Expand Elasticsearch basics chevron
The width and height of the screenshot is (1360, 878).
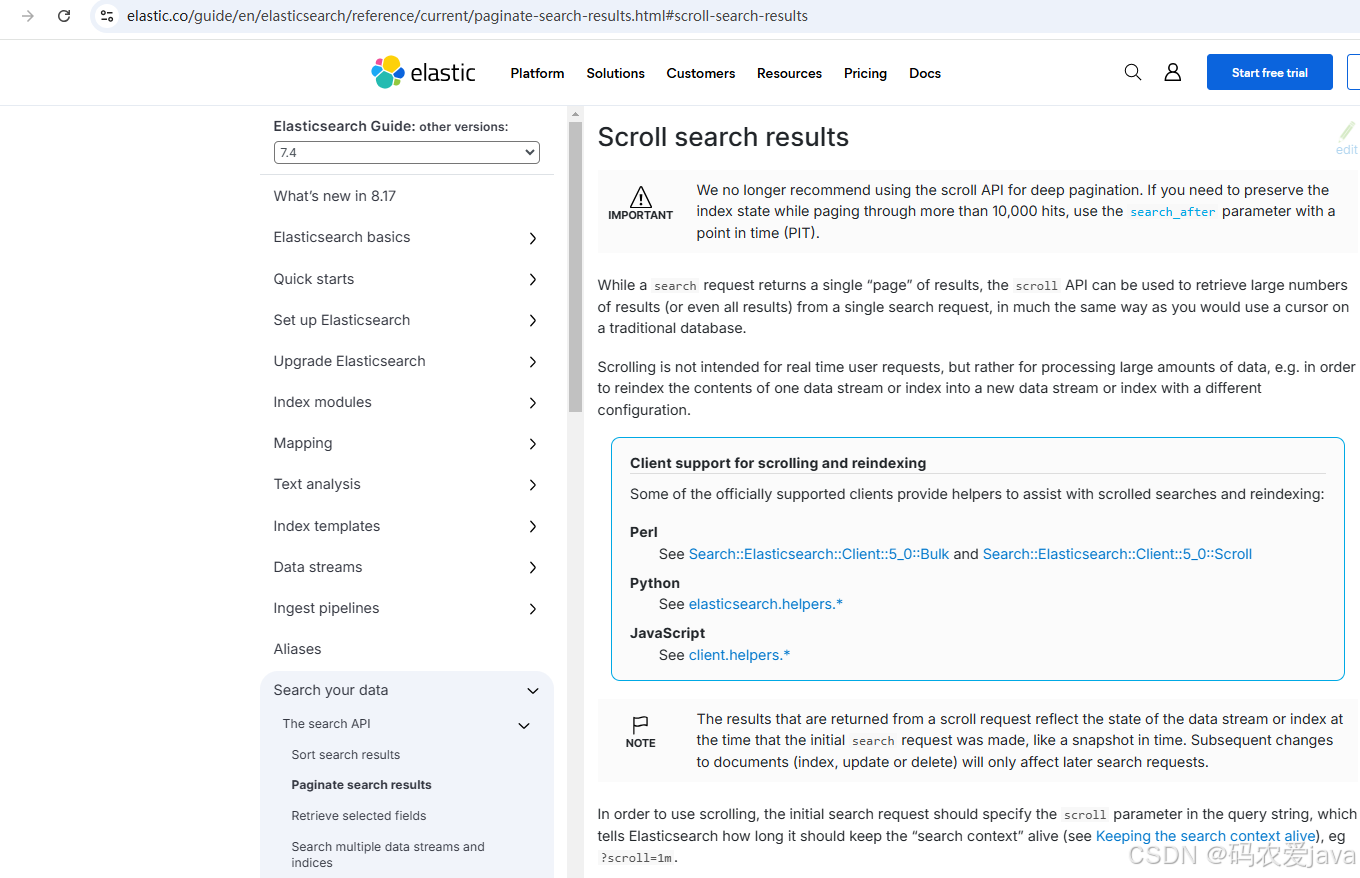[x=533, y=238]
